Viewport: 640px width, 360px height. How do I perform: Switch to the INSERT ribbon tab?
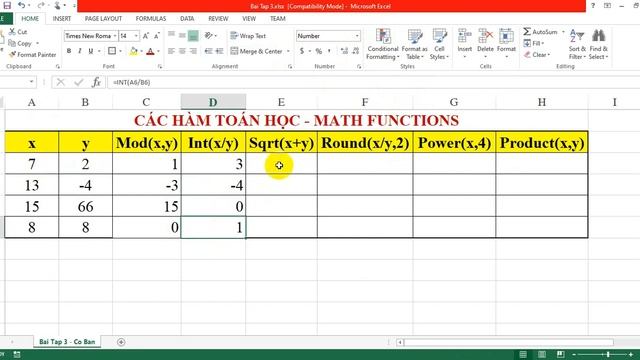[x=62, y=18]
